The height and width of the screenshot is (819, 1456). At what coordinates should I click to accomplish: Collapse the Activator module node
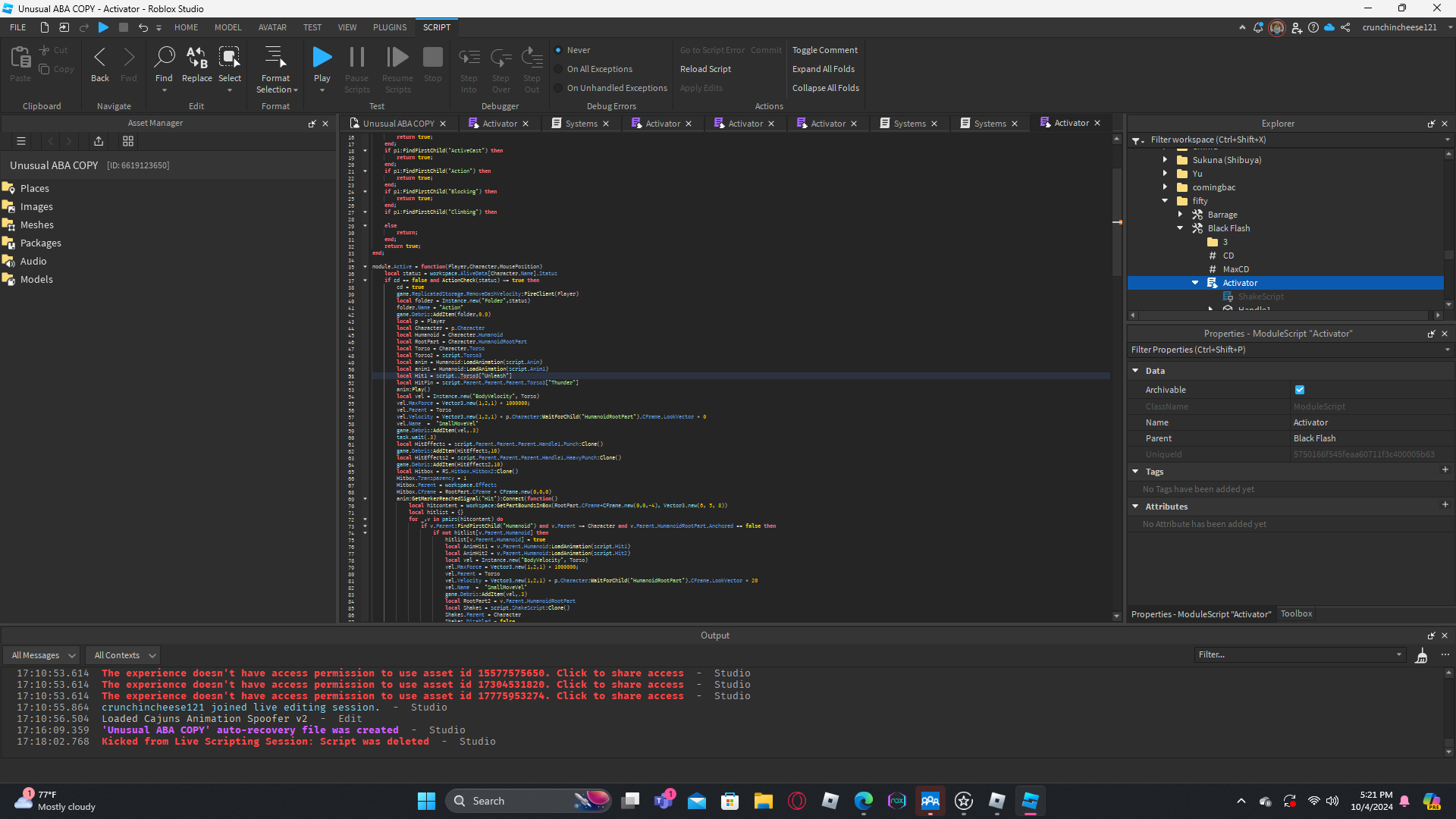pos(1196,283)
